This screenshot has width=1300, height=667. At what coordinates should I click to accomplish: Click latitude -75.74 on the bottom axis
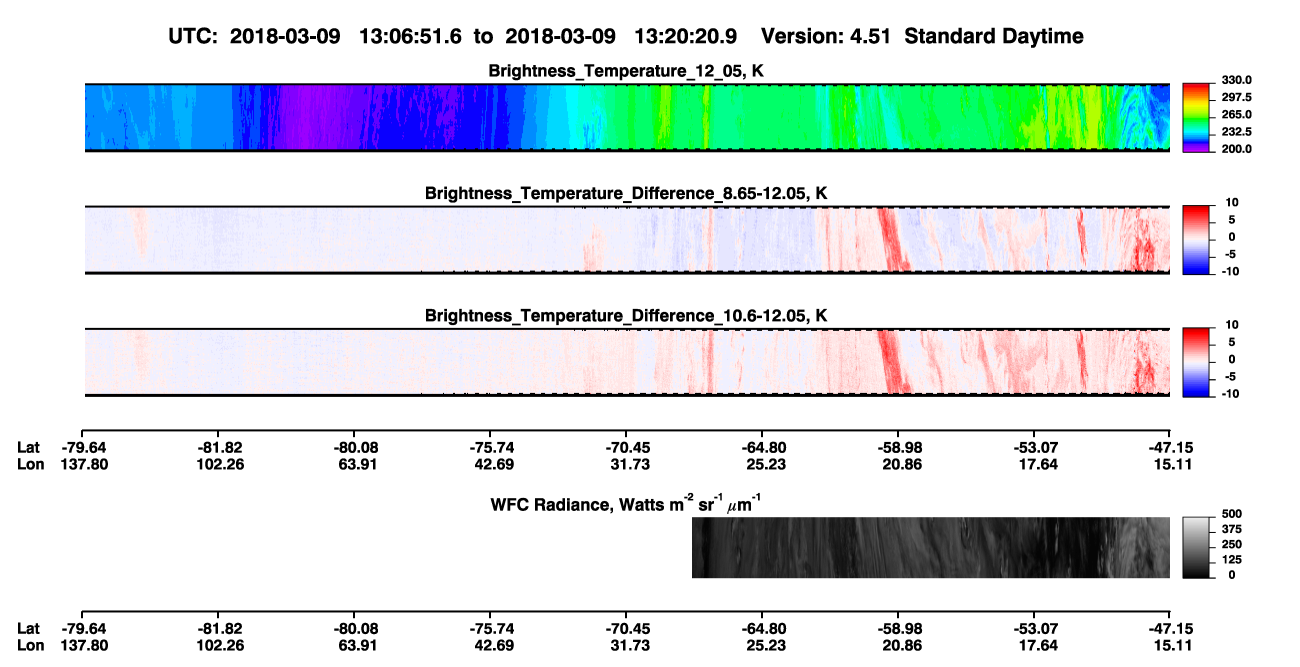click(491, 629)
